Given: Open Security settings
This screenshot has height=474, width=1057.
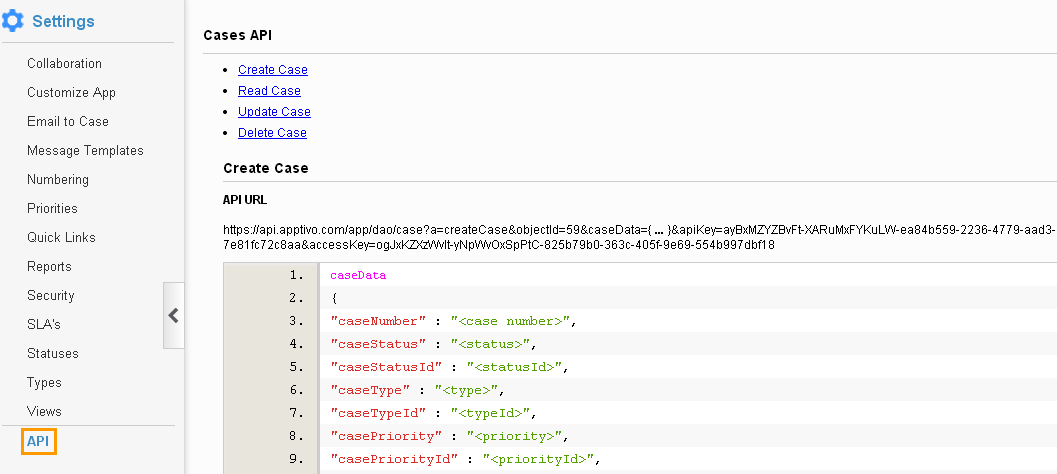Looking at the screenshot, I should [x=51, y=295].
